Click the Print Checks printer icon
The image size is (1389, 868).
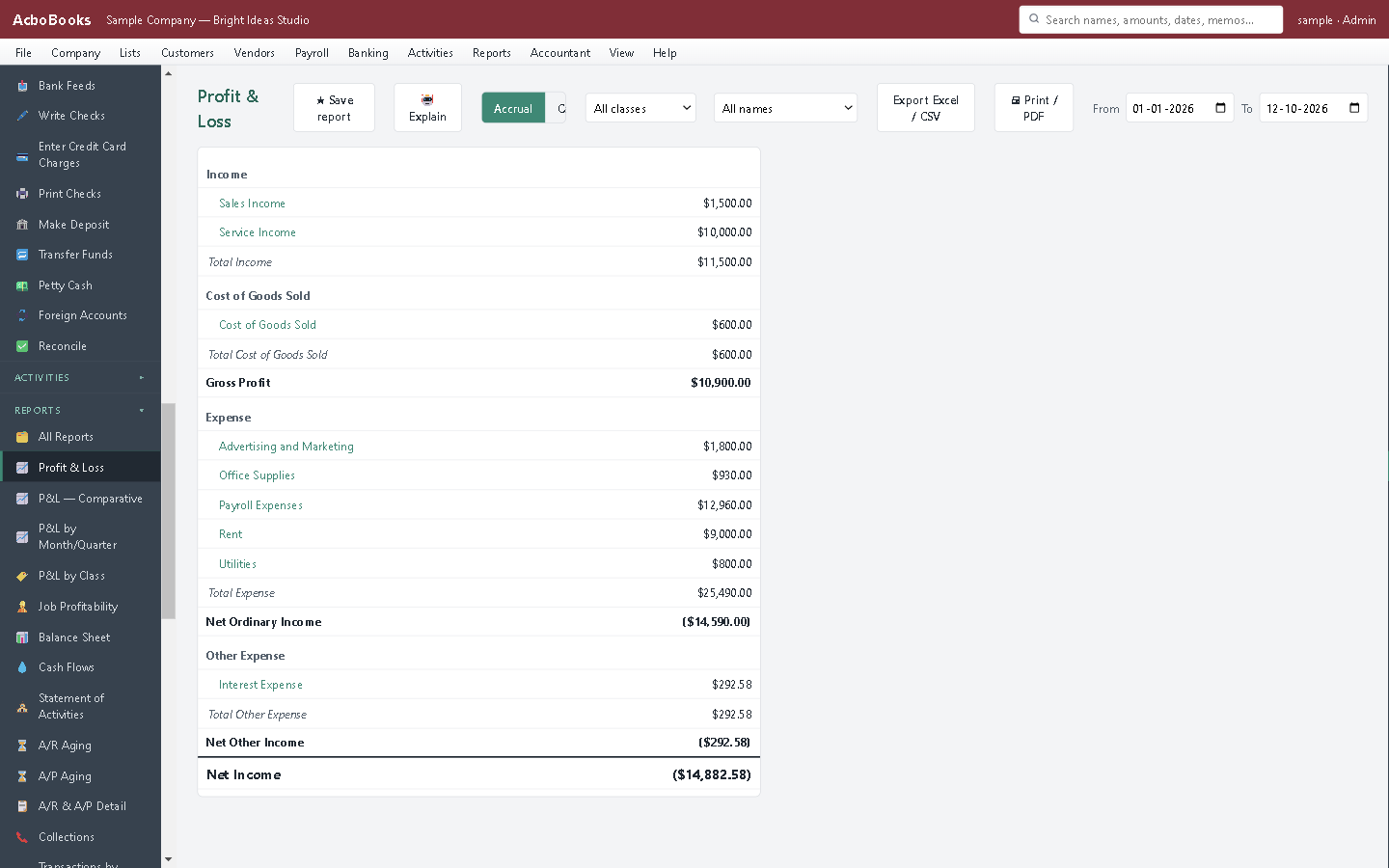22,194
